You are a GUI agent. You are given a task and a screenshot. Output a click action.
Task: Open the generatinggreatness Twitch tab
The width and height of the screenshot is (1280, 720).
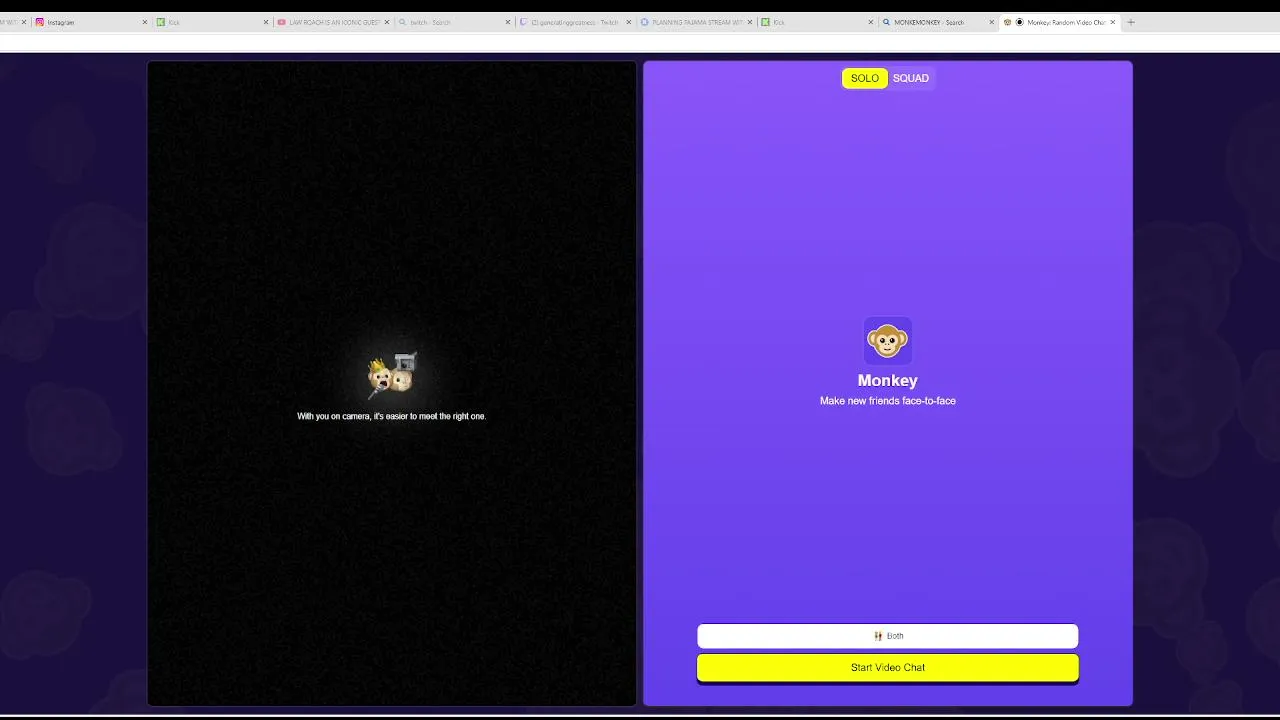575,22
